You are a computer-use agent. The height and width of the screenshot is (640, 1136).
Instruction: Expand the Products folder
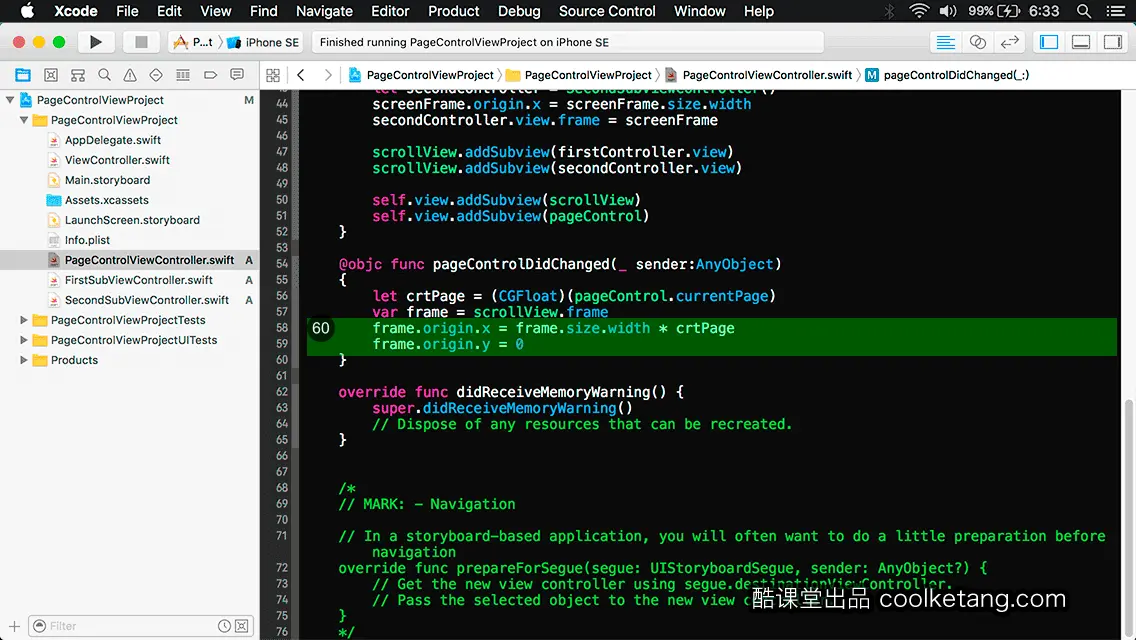click(24, 360)
